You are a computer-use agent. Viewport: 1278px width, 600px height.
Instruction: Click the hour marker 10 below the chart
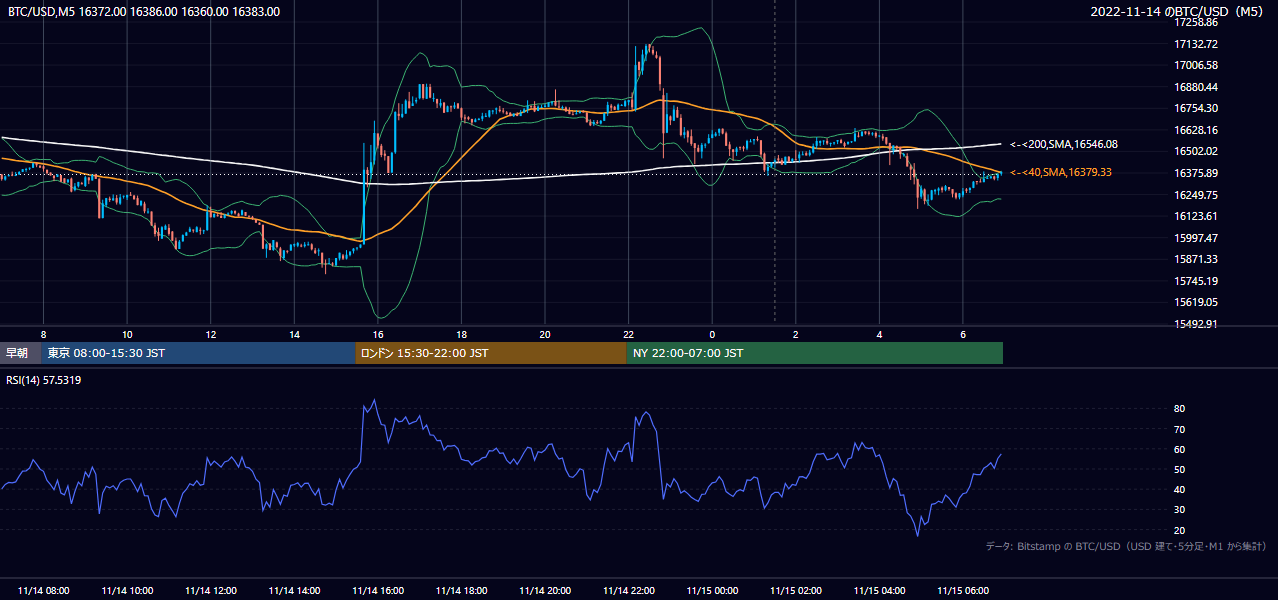tap(127, 334)
